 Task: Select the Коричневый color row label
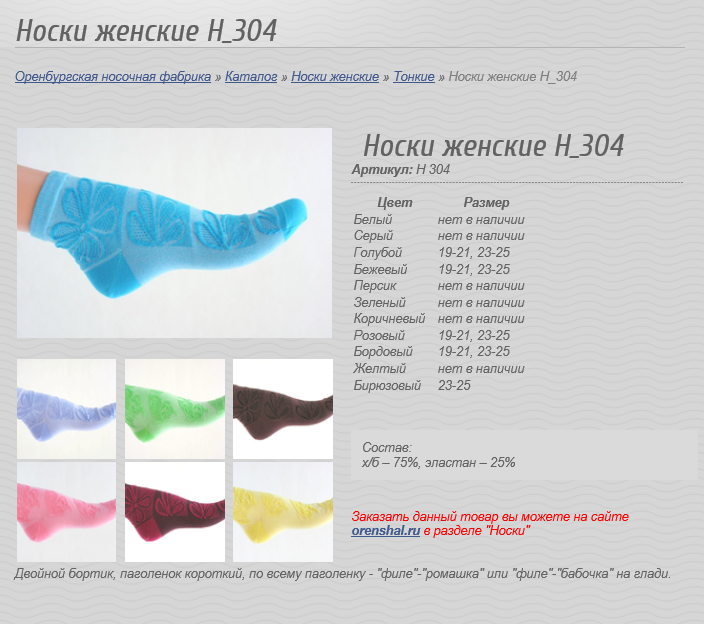(389, 318)
